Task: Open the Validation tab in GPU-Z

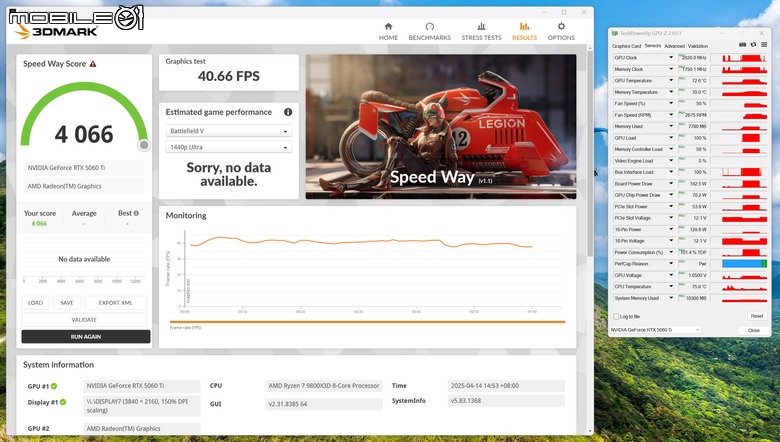Action: 698,46
